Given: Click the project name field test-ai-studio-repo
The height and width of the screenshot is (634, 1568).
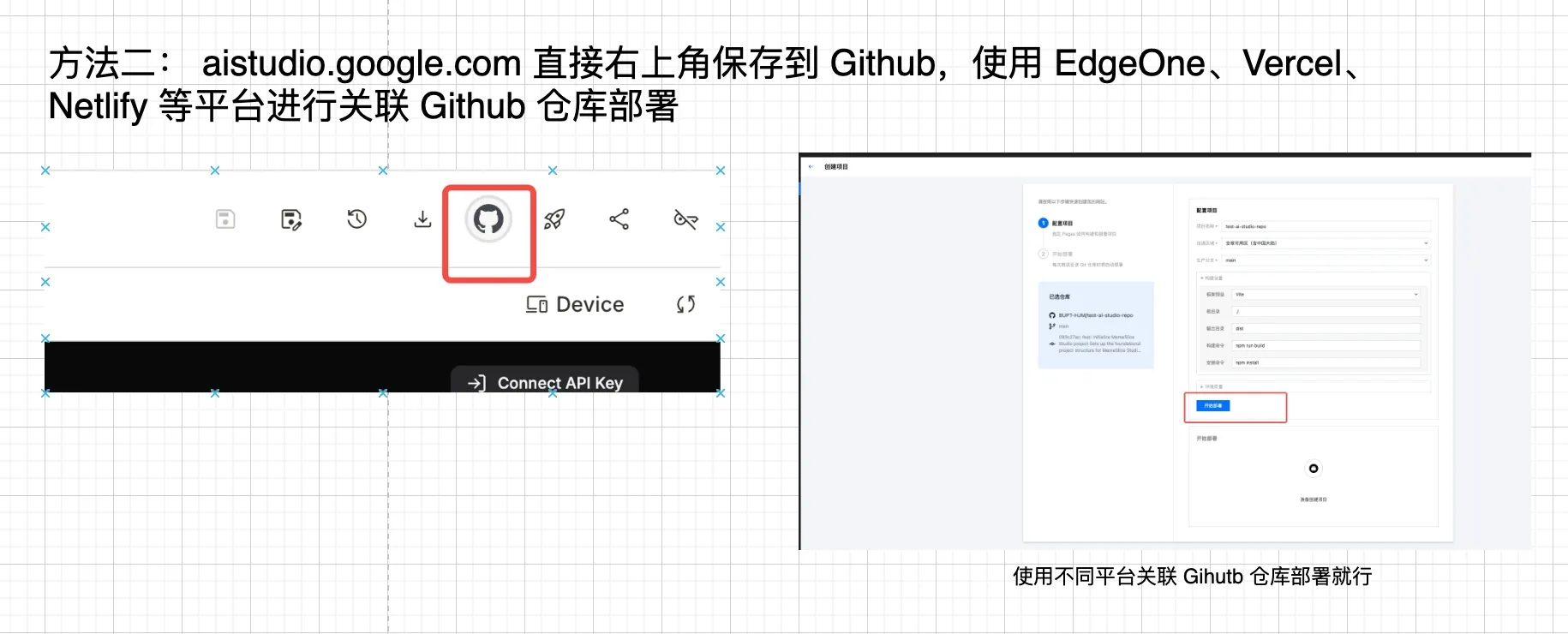Looking at the screenshot, I should [1326, 227].
